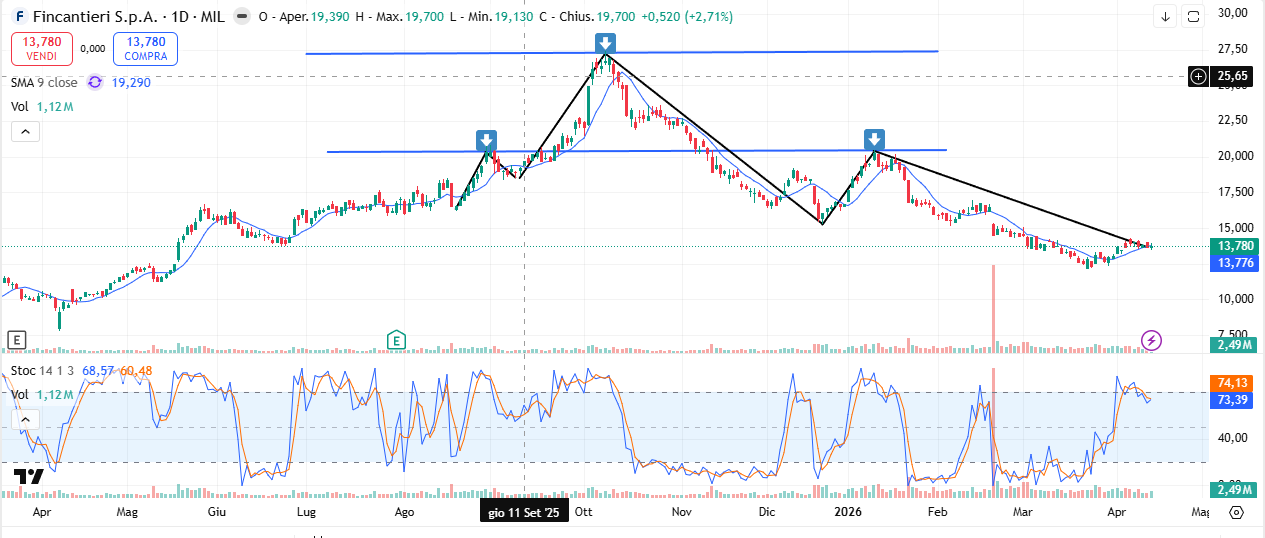Click the green 13,780 current price label

click(x=1229, y=246)
